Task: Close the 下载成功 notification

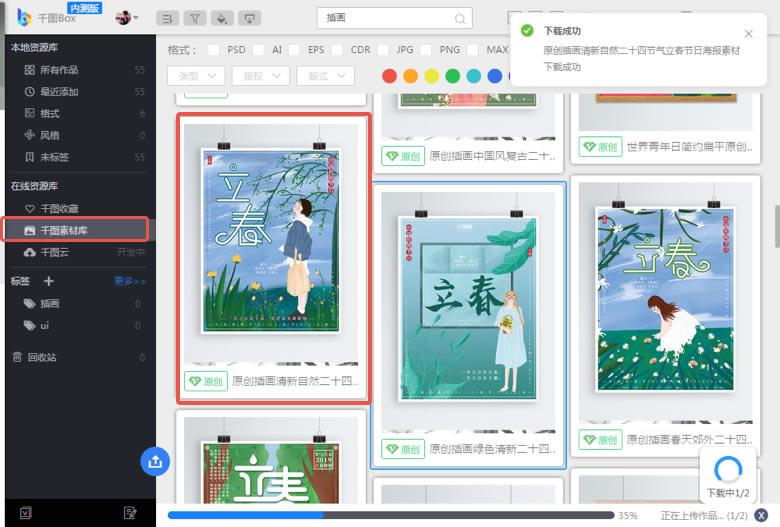Action: coord(748,34)
